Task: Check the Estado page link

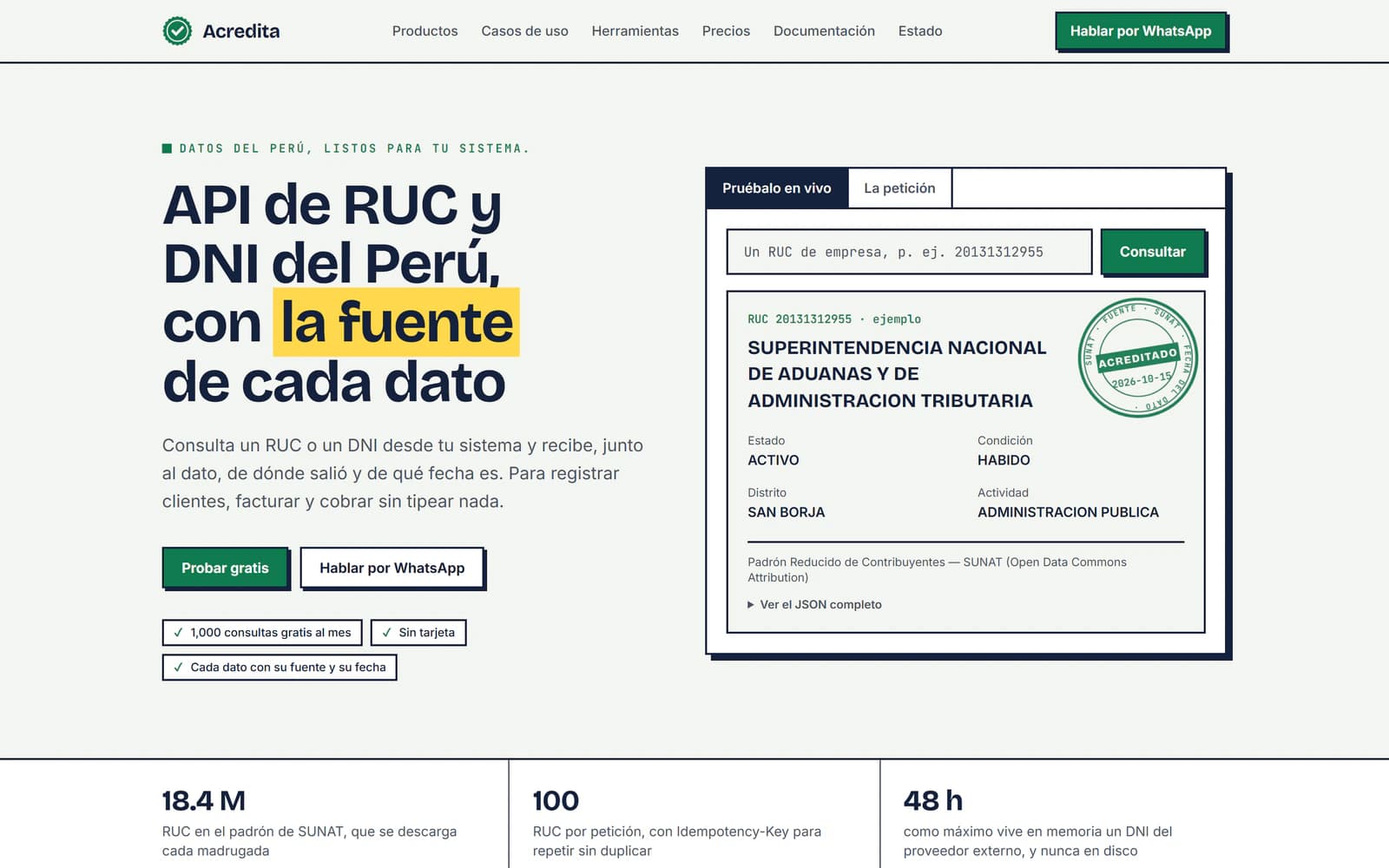Action: point(920,31)
